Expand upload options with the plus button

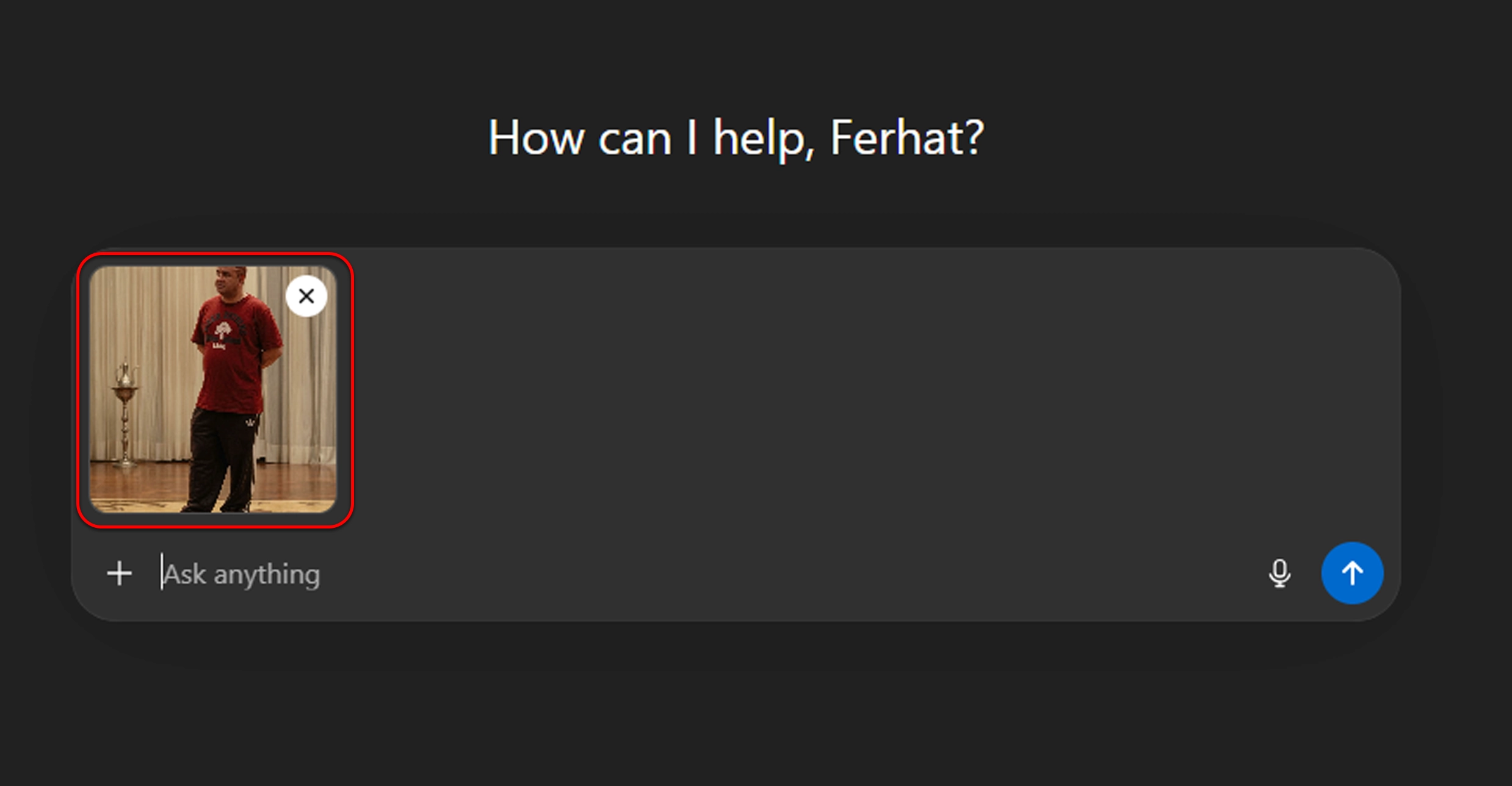[x=119, y=574]
